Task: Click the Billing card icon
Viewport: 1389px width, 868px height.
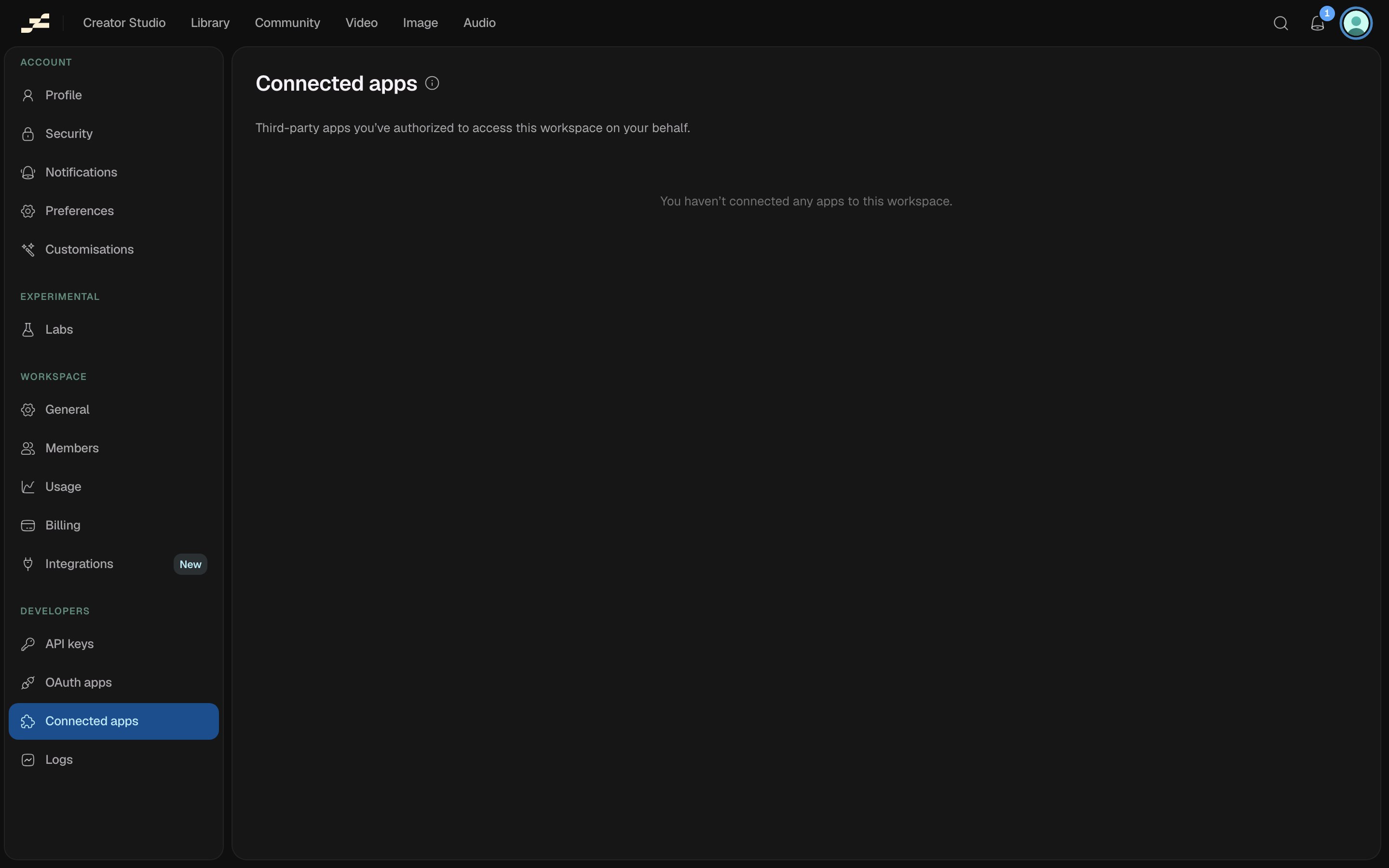Action: click(x=27, y=525)
